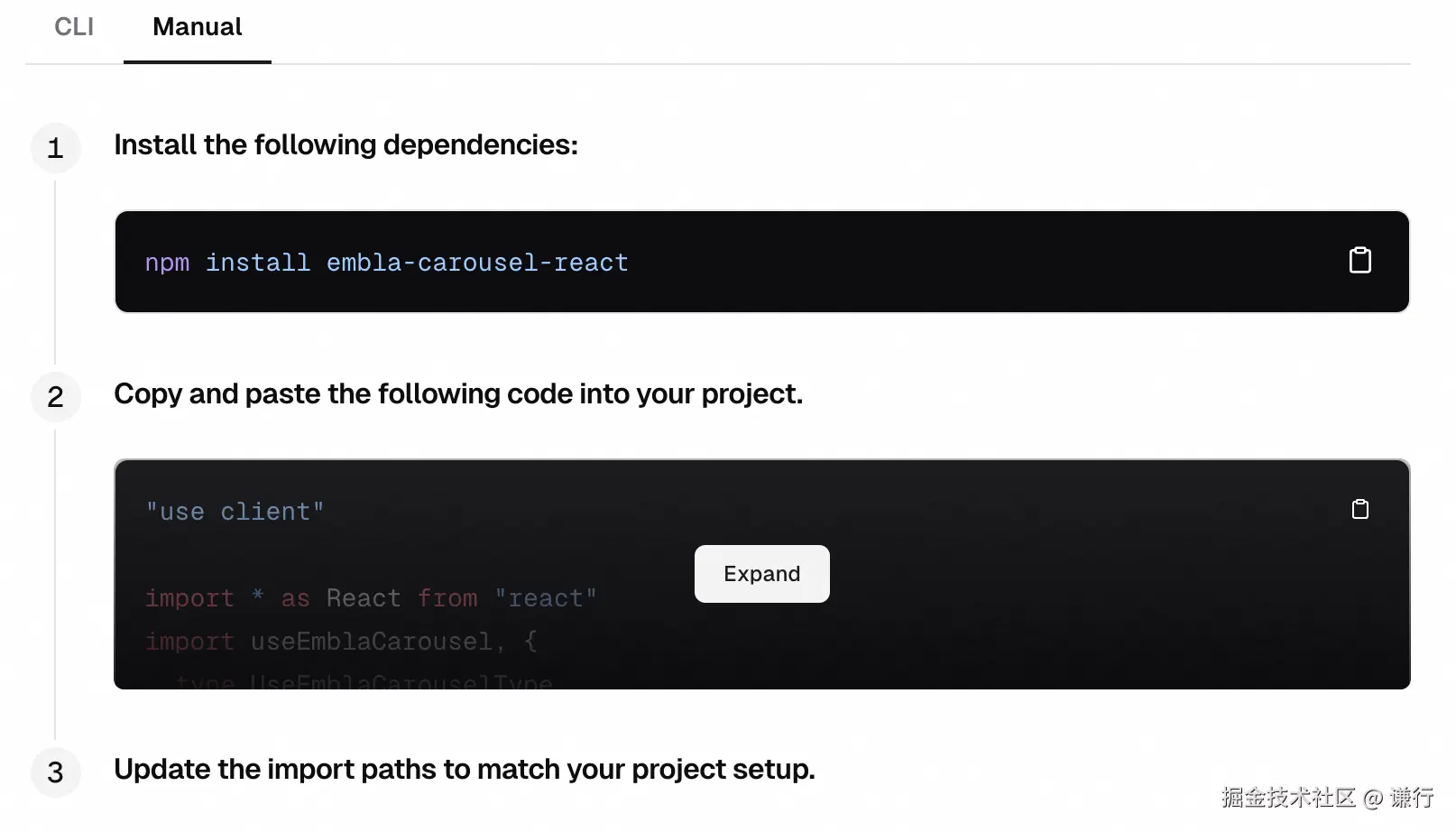
Task: Expand the collapsed code block
Action: click(761, 574)
